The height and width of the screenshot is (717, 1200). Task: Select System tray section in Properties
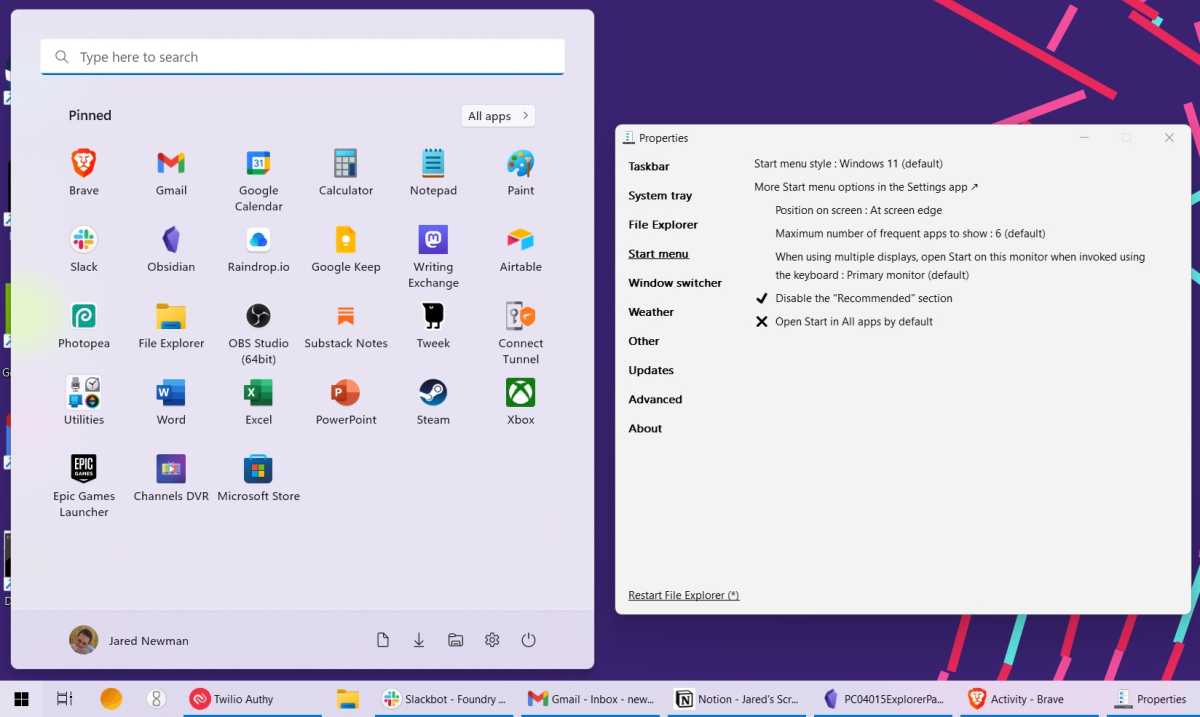coord(660,196)
